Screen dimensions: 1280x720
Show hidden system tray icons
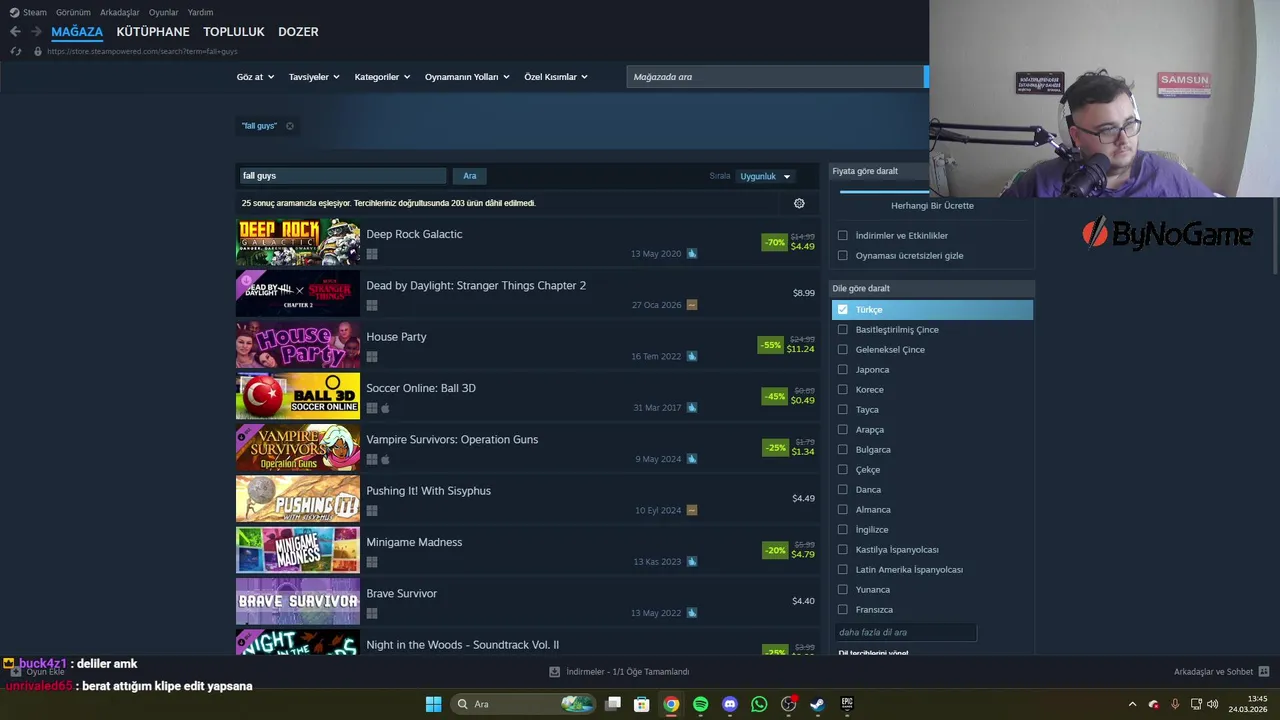pyautogui.click(x=1132, y=704)
